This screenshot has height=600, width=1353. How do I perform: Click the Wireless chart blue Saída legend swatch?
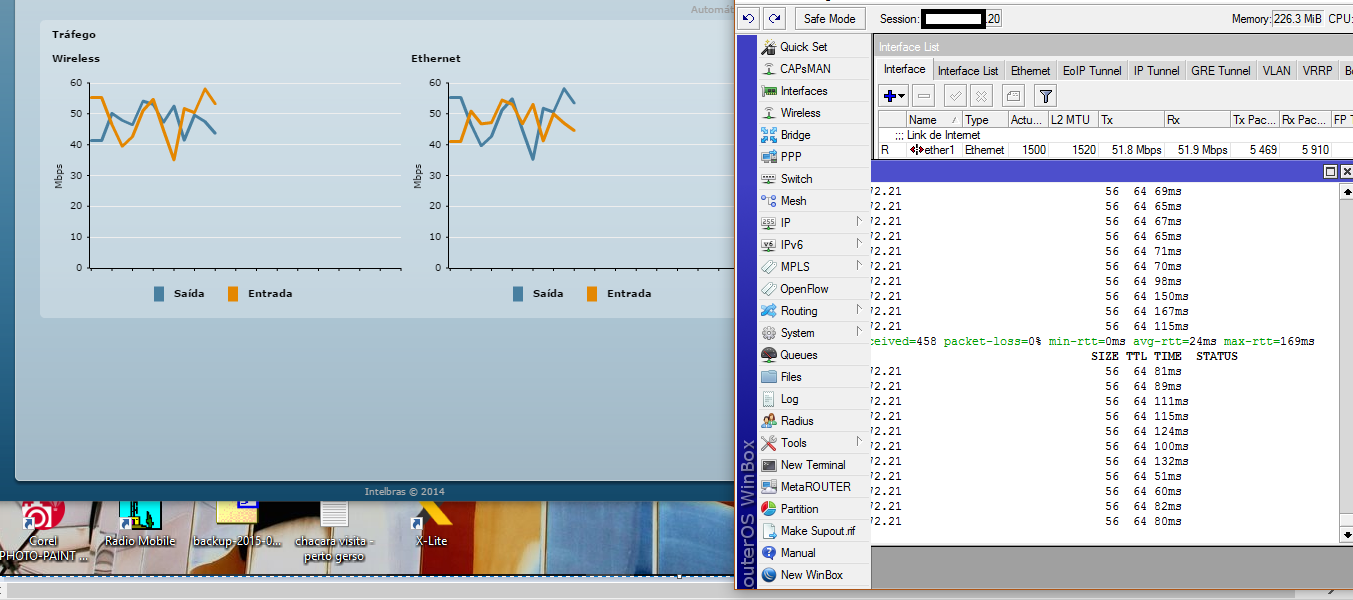[x=159, y=294]
